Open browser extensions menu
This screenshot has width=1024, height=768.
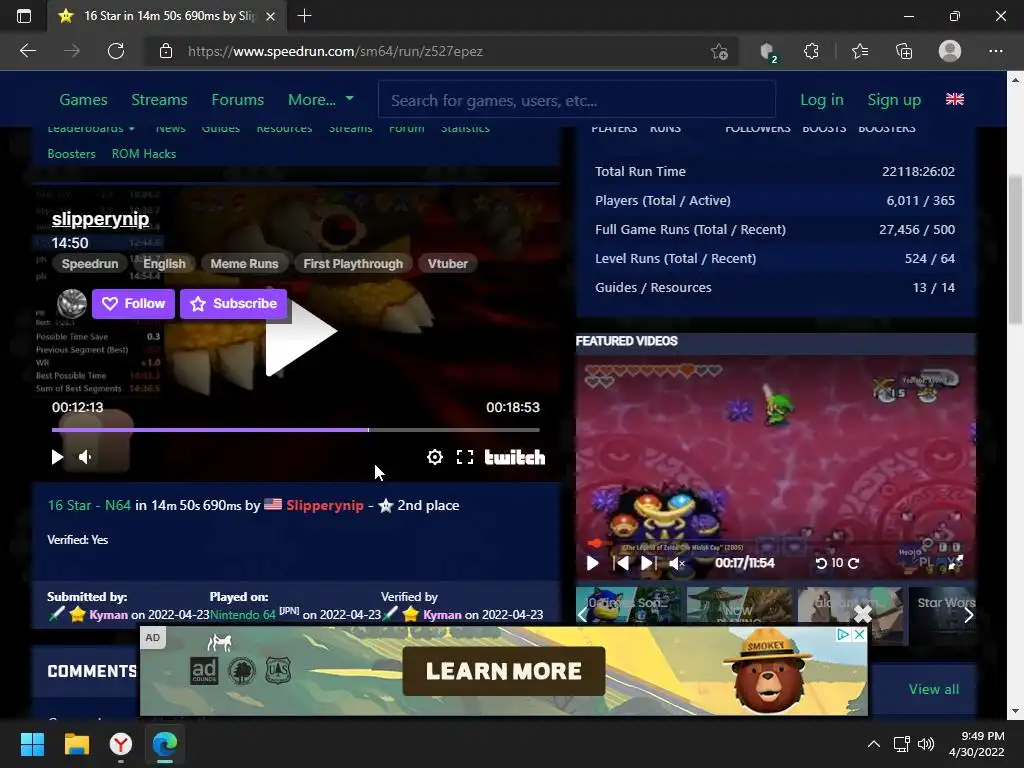pos(811,51)
